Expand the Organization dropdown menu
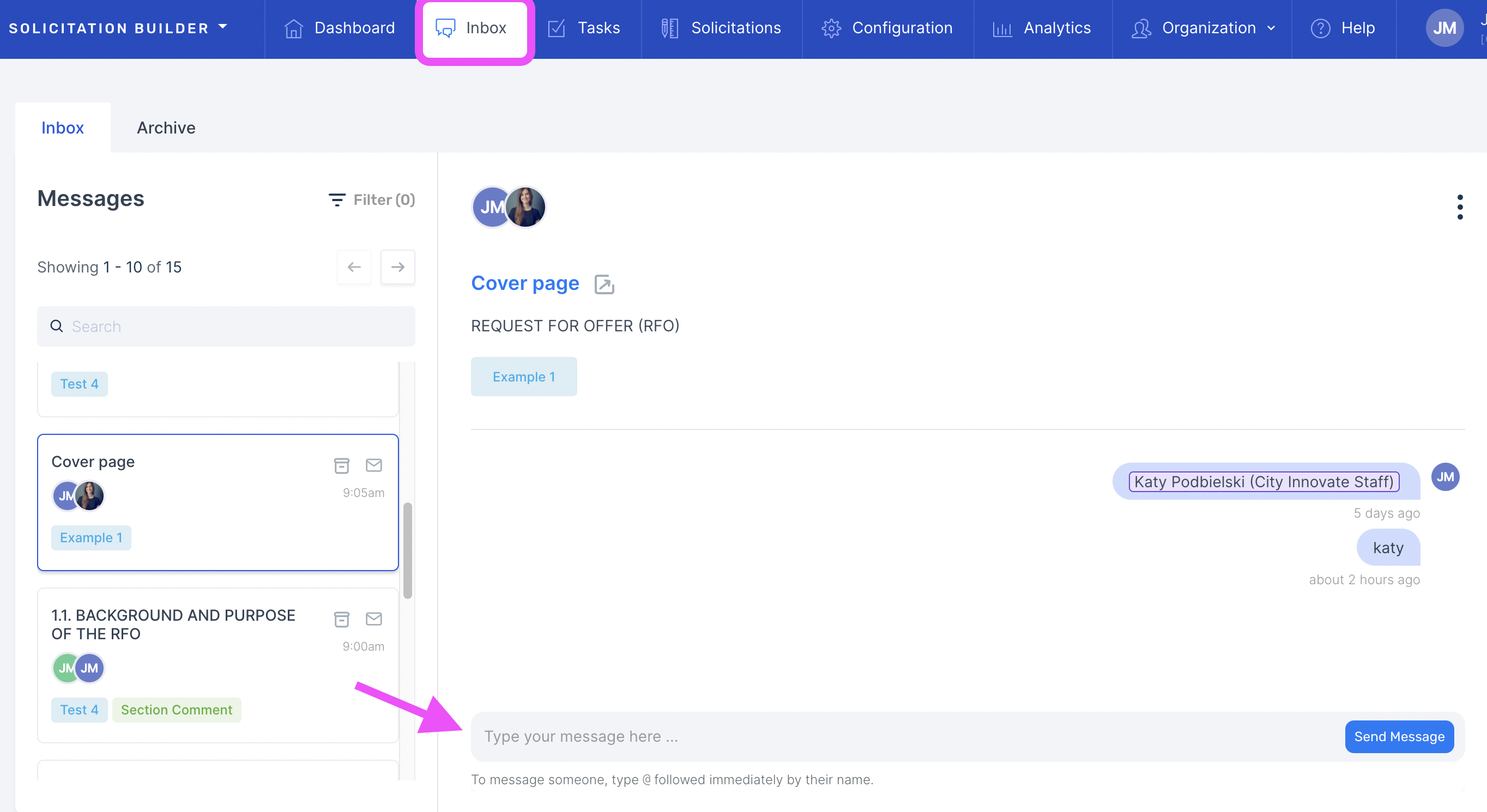The width and height of the screenshot is (1487, 812). tap(1203, 28)
